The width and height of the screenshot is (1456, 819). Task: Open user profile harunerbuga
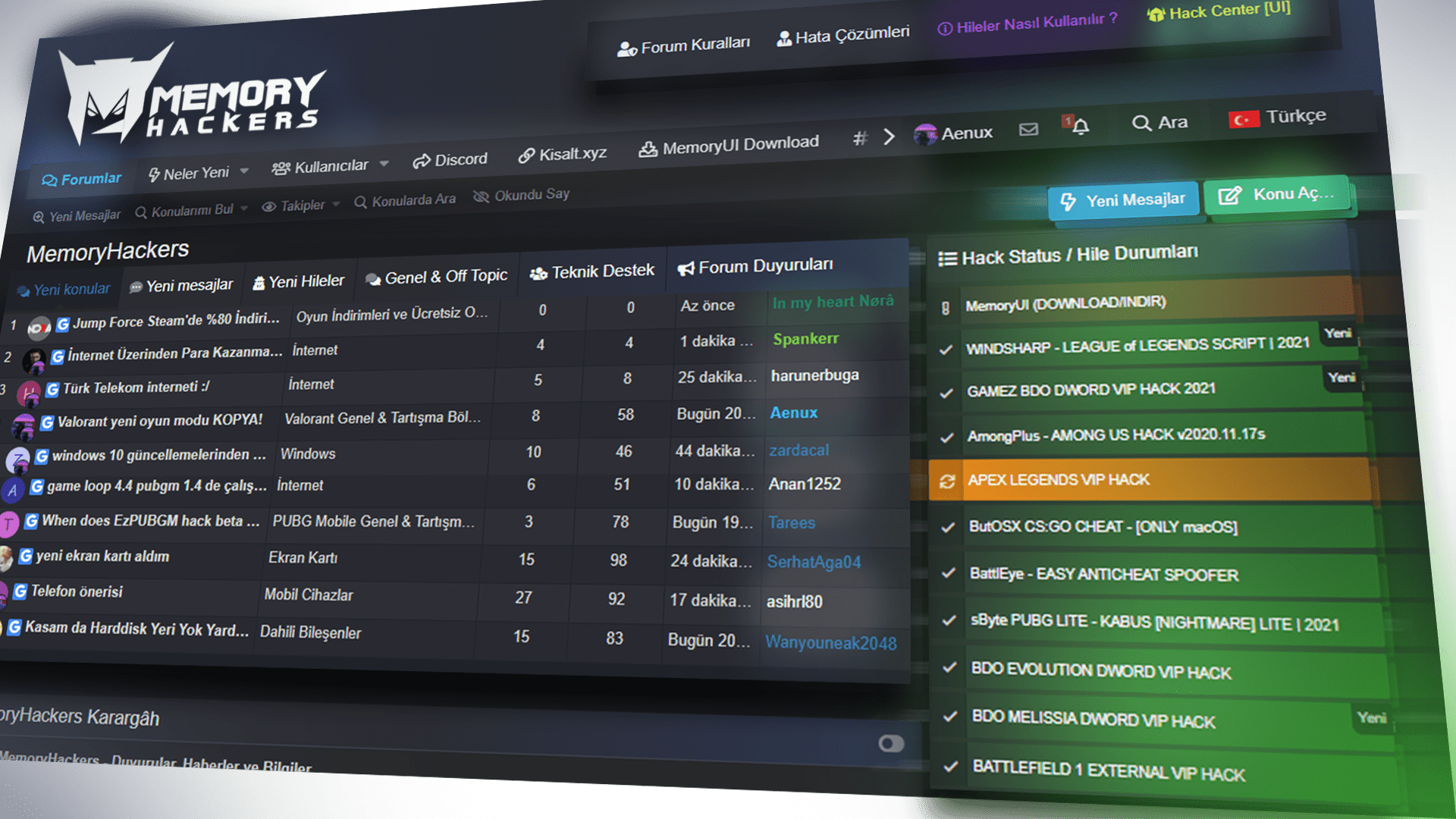(x=814, y=375)
